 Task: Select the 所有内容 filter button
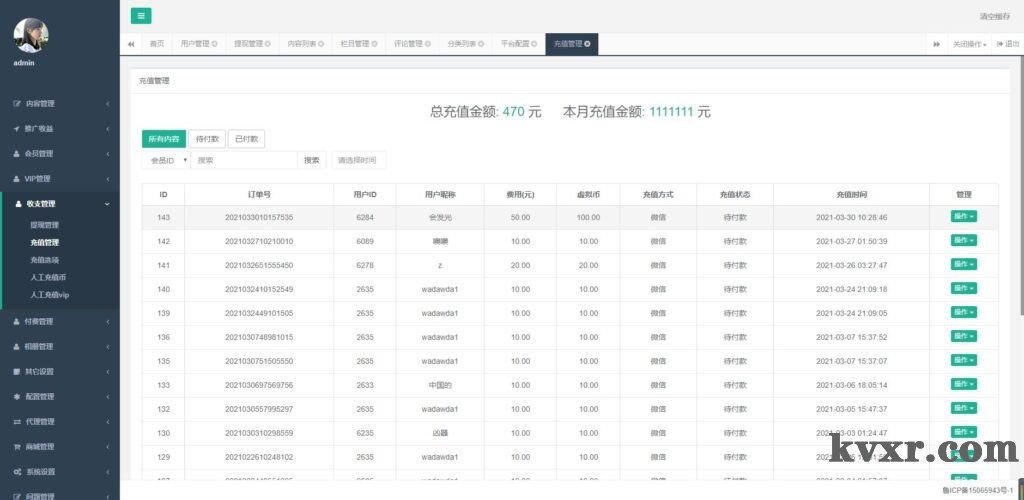(x=163, y=139)
